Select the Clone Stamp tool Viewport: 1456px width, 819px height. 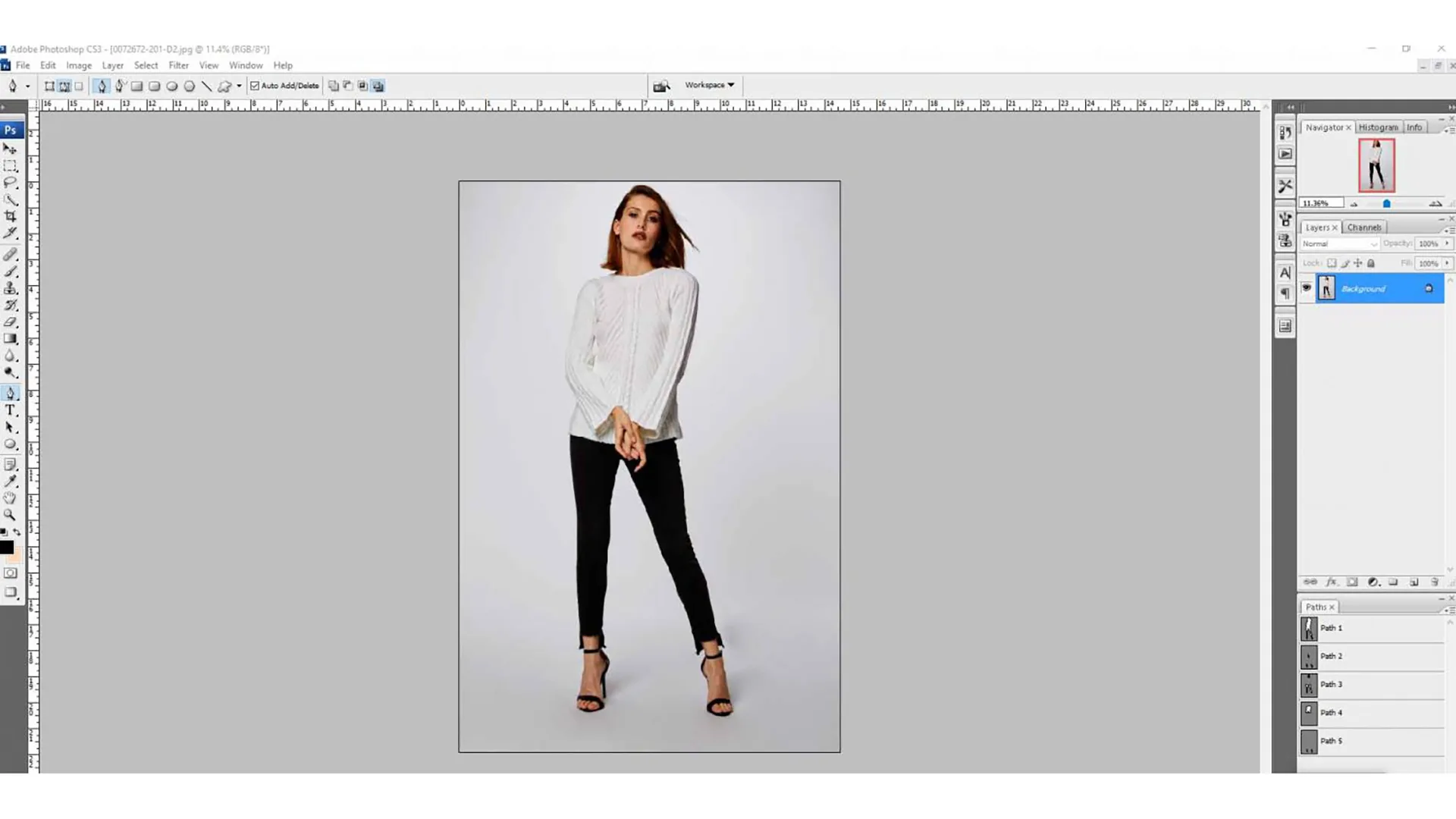10,288
